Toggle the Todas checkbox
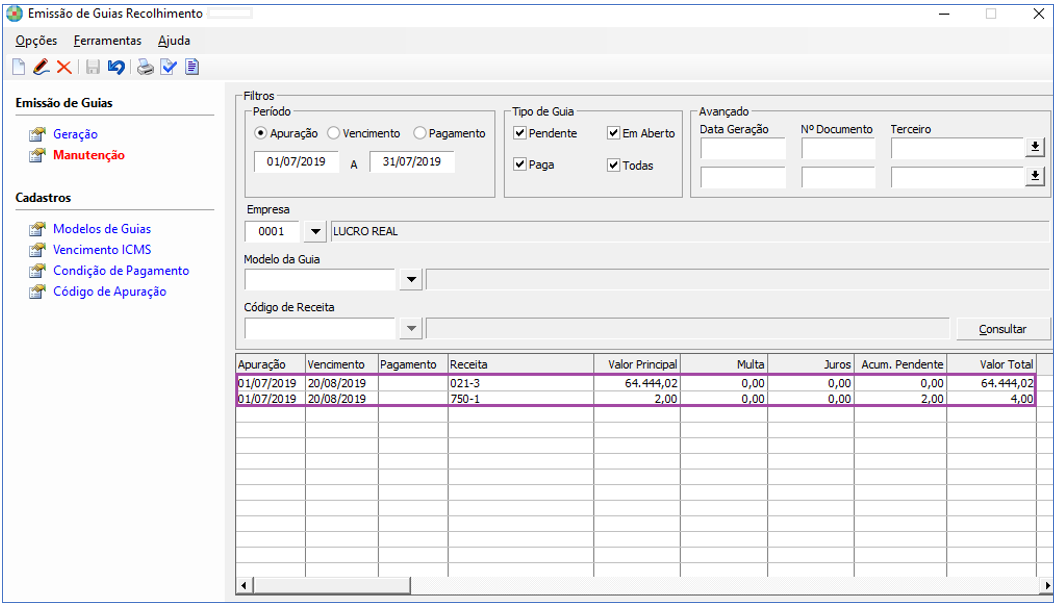1057x605 pixels. coord(613,165)
